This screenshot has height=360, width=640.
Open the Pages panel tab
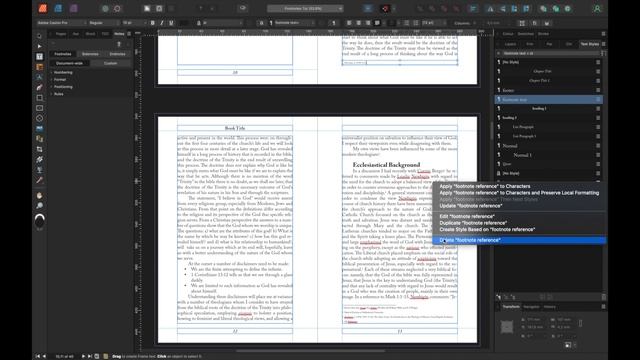[x=61, y=34]
